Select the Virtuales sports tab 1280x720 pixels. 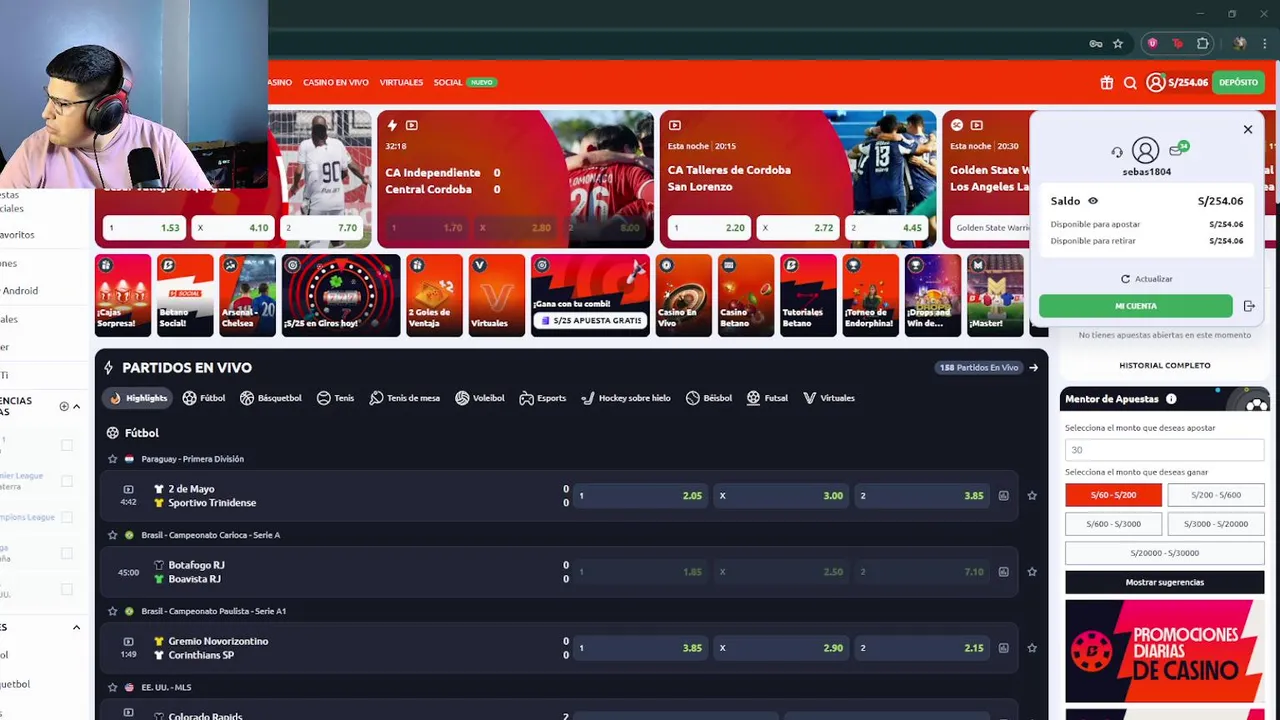pyautogui.click(x=829, y=398)
